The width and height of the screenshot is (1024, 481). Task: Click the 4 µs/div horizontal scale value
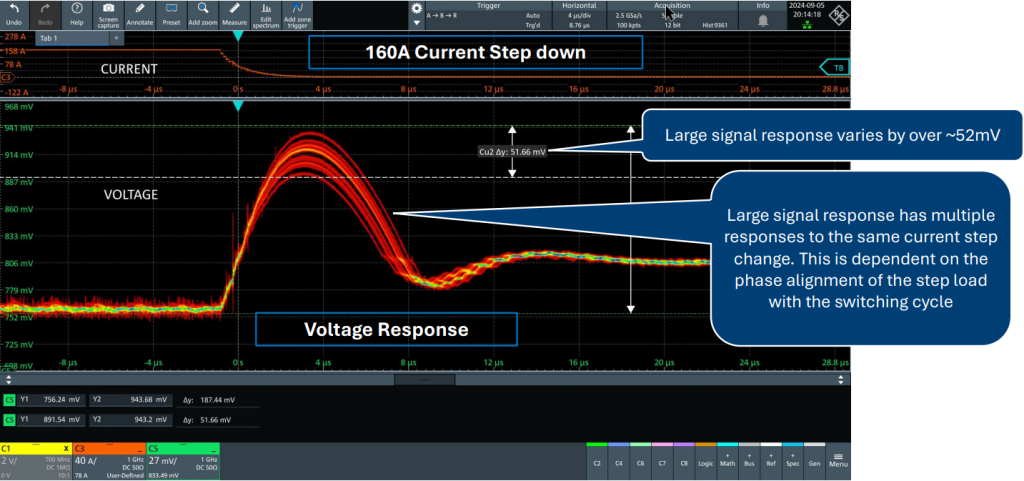pos(579,14)
